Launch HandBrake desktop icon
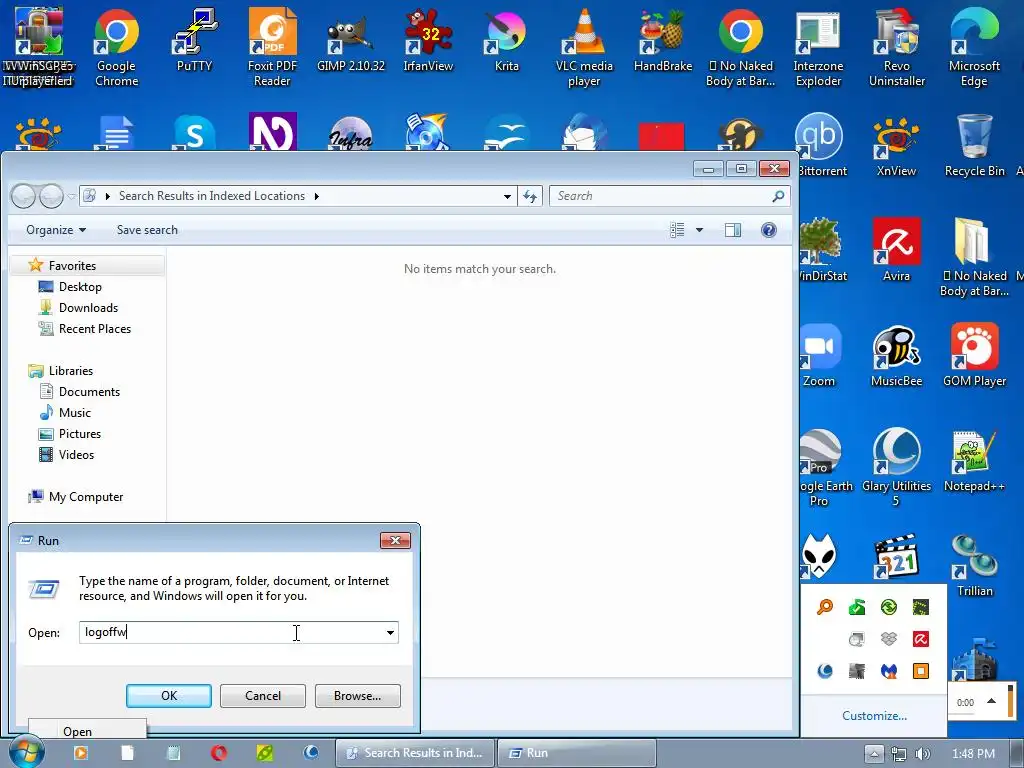 (663, 40)
